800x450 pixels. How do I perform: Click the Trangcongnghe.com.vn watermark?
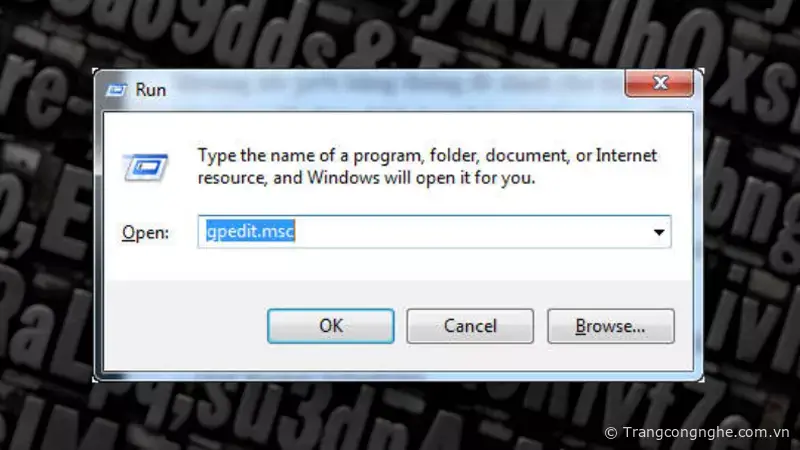pos(706,432)
